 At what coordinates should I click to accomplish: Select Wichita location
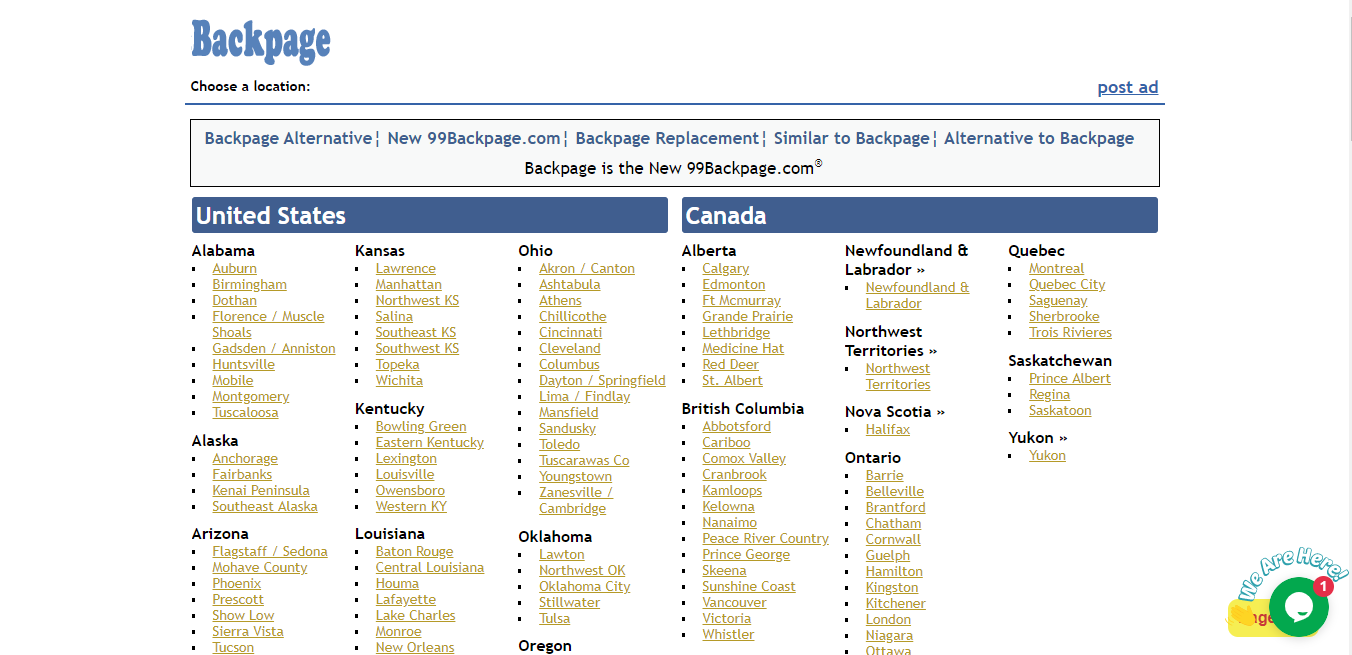tap(399, 381)
